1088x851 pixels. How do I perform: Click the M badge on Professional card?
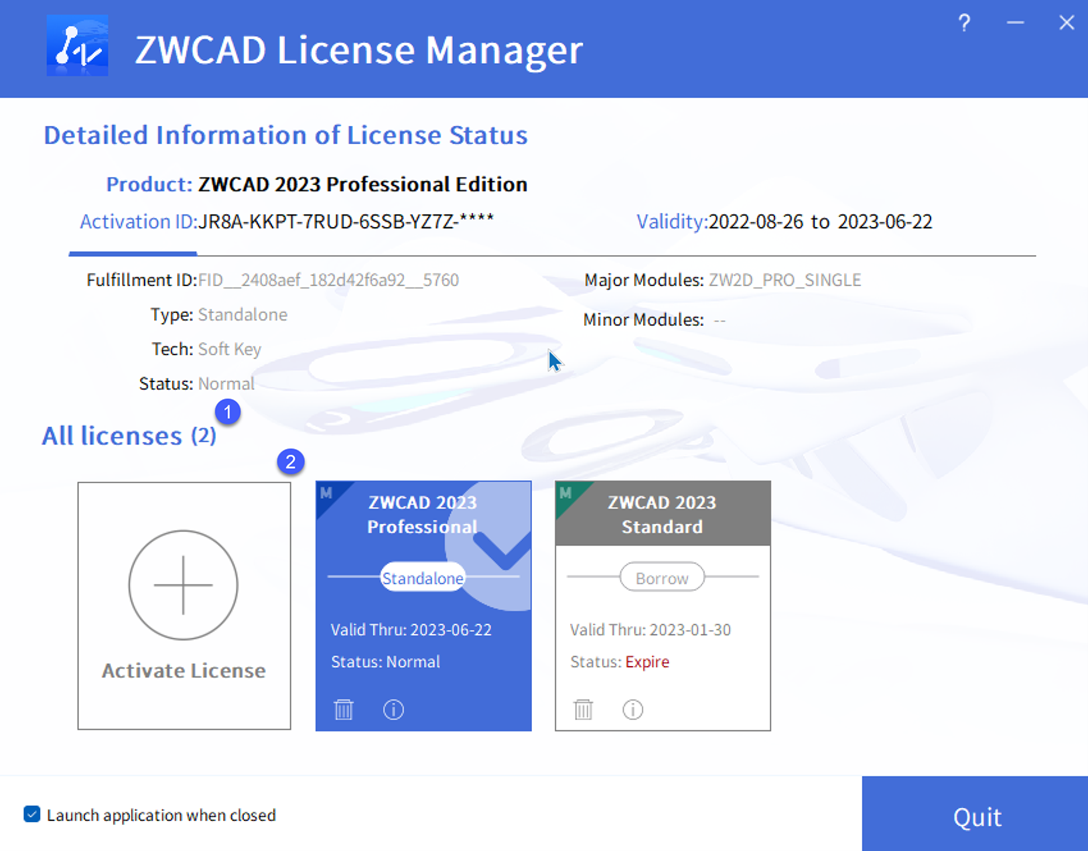pyautogui.click(x=326, y=493)
